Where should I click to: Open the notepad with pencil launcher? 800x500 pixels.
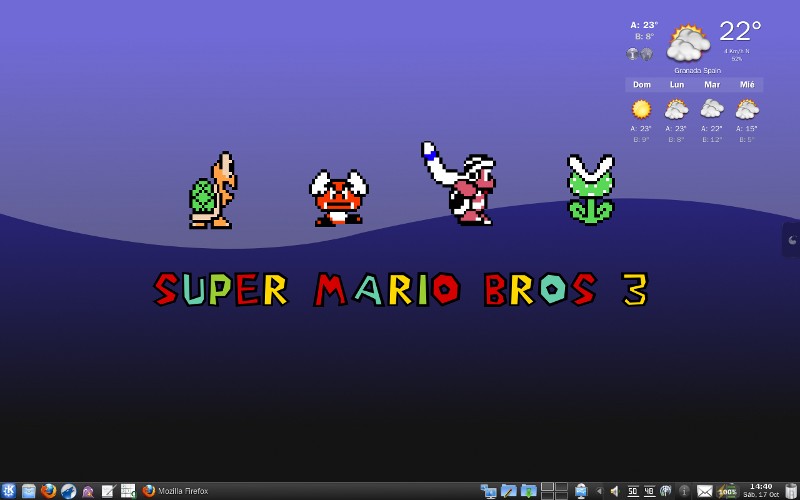click(x=108, y=491)
